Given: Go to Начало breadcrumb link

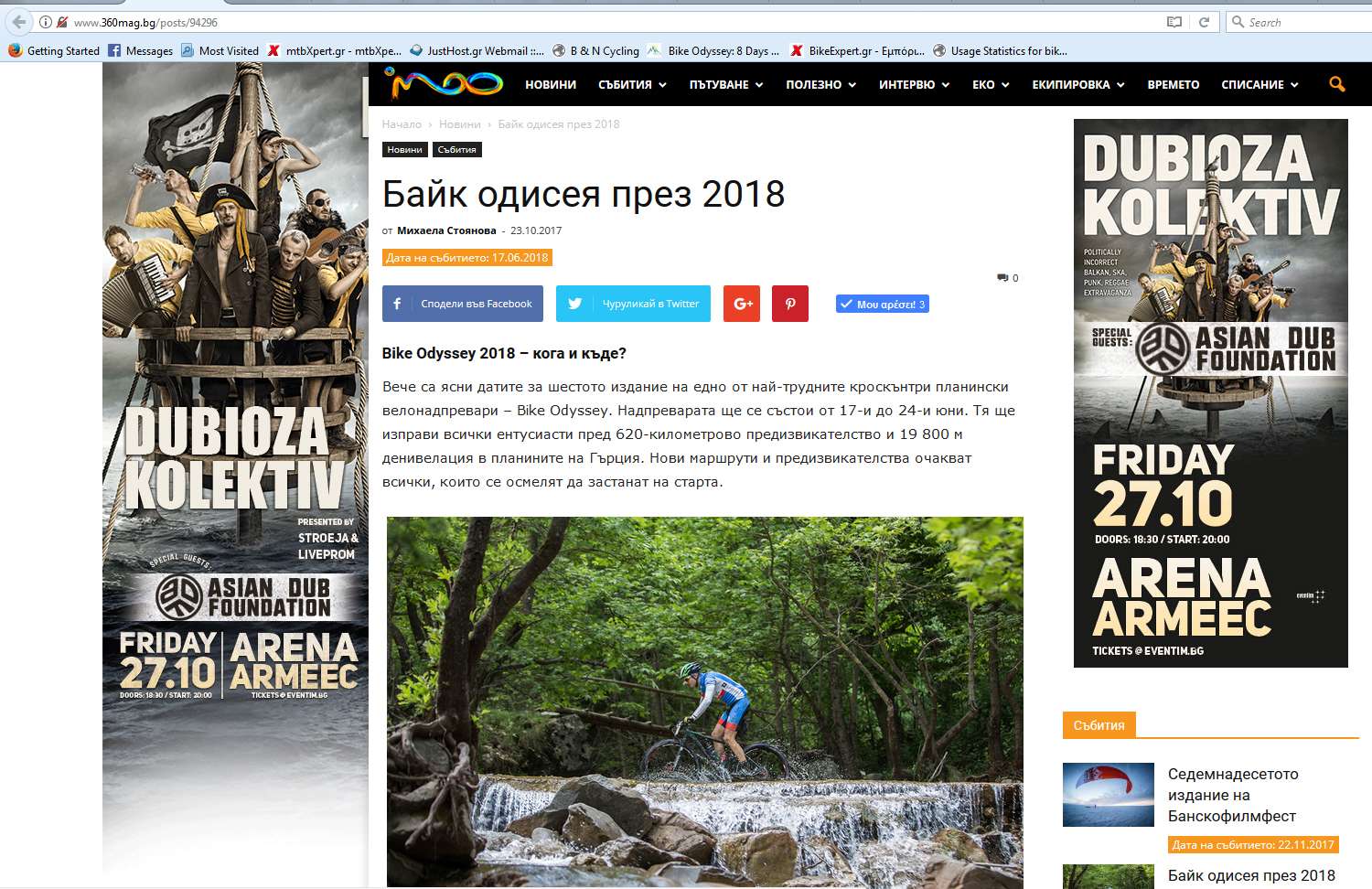Looking at the screenshot, I should tap(402, 124).
